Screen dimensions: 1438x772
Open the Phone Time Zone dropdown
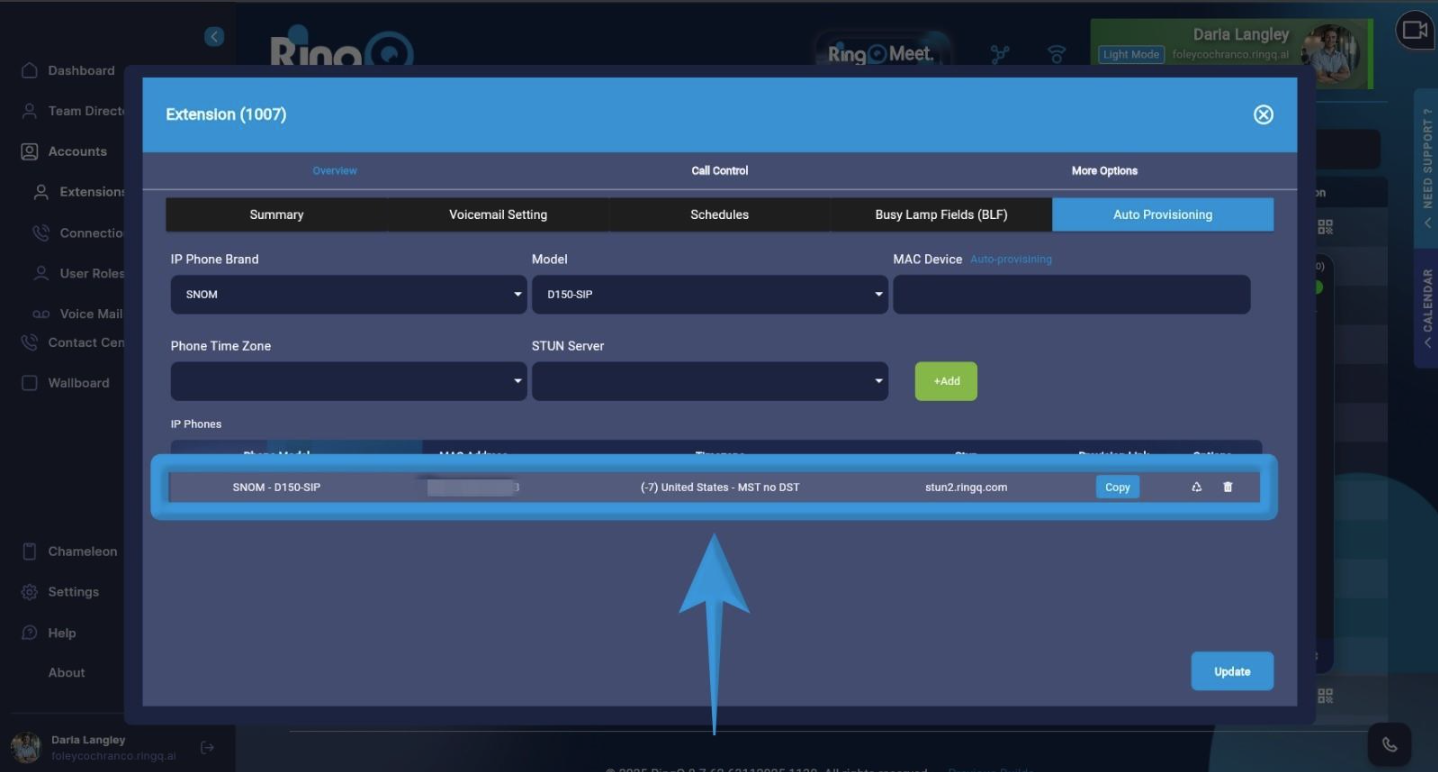point(347,381)
